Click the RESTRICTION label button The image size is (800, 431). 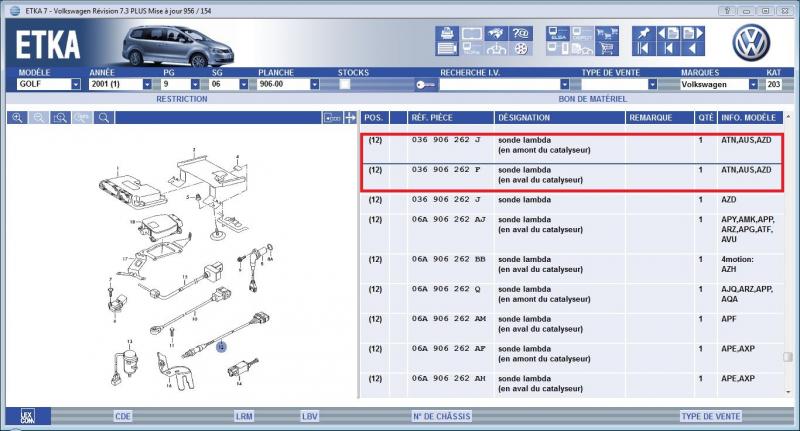[x=182, y=99]
